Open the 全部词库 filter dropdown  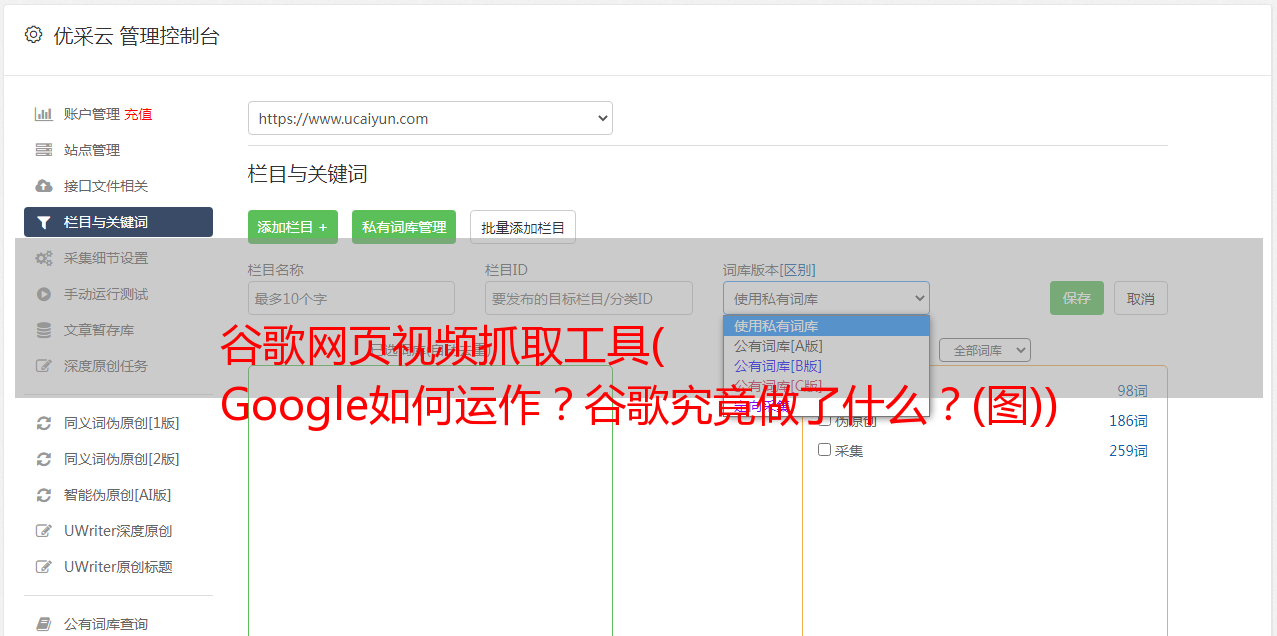[x=984, y=350]
